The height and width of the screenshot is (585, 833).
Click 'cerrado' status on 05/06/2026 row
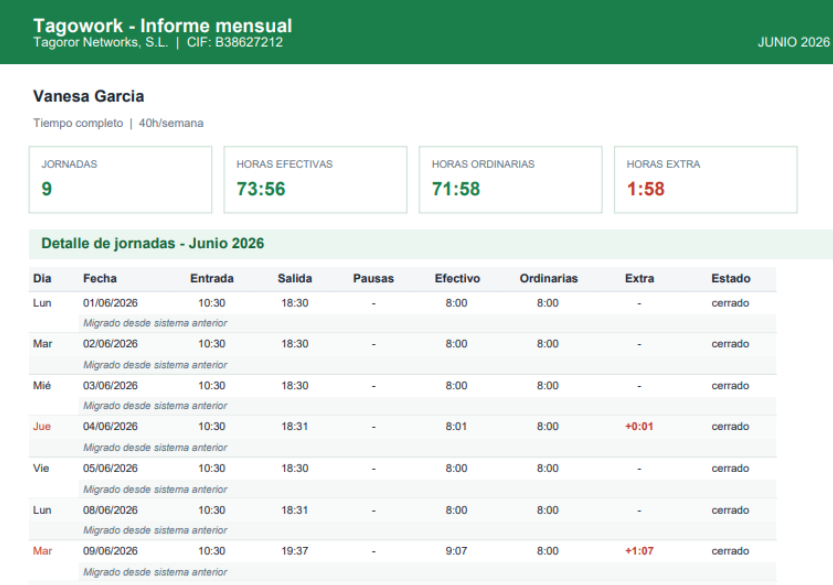tap(730, 468)
